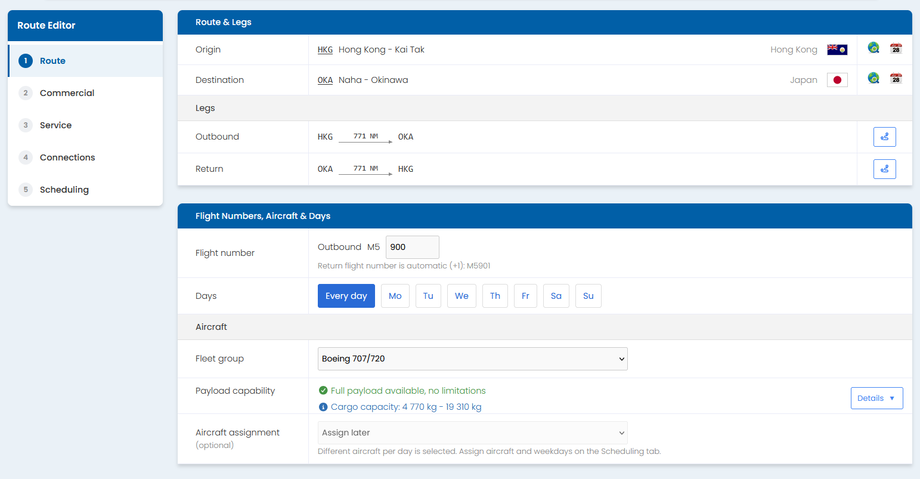Screen dimensions: 920x479
Task: Select step 4 circle for Connections
Action: [25, 157]
